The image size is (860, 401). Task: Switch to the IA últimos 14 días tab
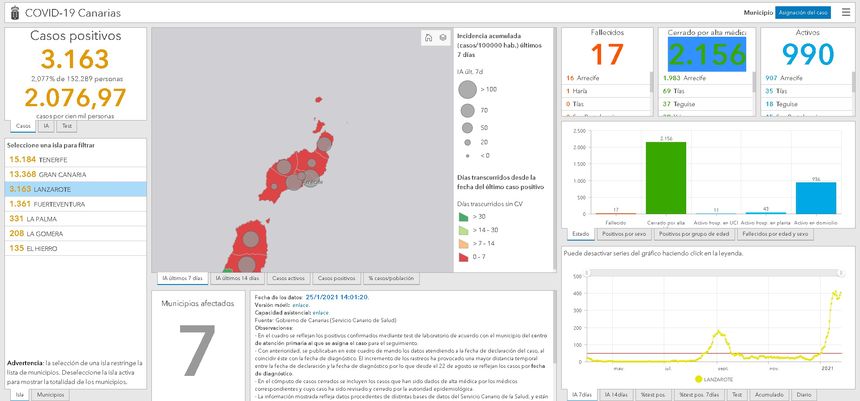click(x=236, y=277)
